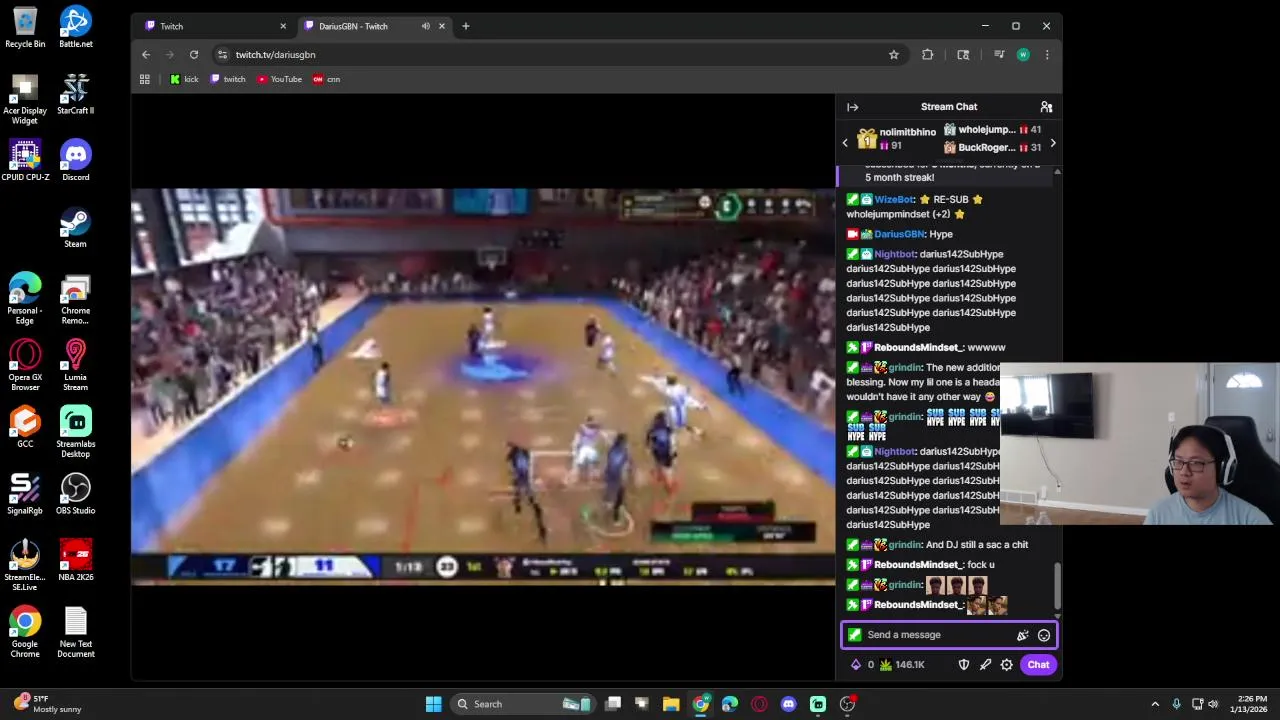Open cnn bookmark
This screenshot has width=1280, height=720.
click(x=327, y=79)
